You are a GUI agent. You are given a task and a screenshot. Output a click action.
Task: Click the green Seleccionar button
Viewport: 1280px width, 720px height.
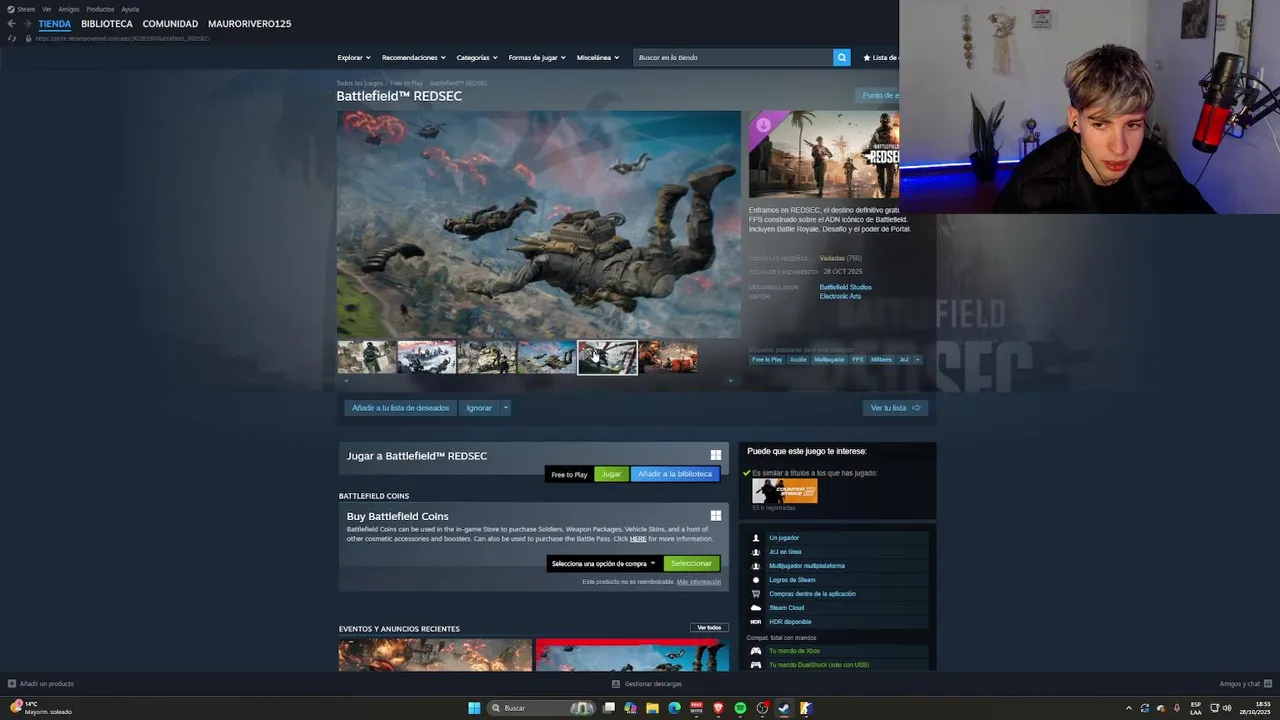click(x=691, y=564)
